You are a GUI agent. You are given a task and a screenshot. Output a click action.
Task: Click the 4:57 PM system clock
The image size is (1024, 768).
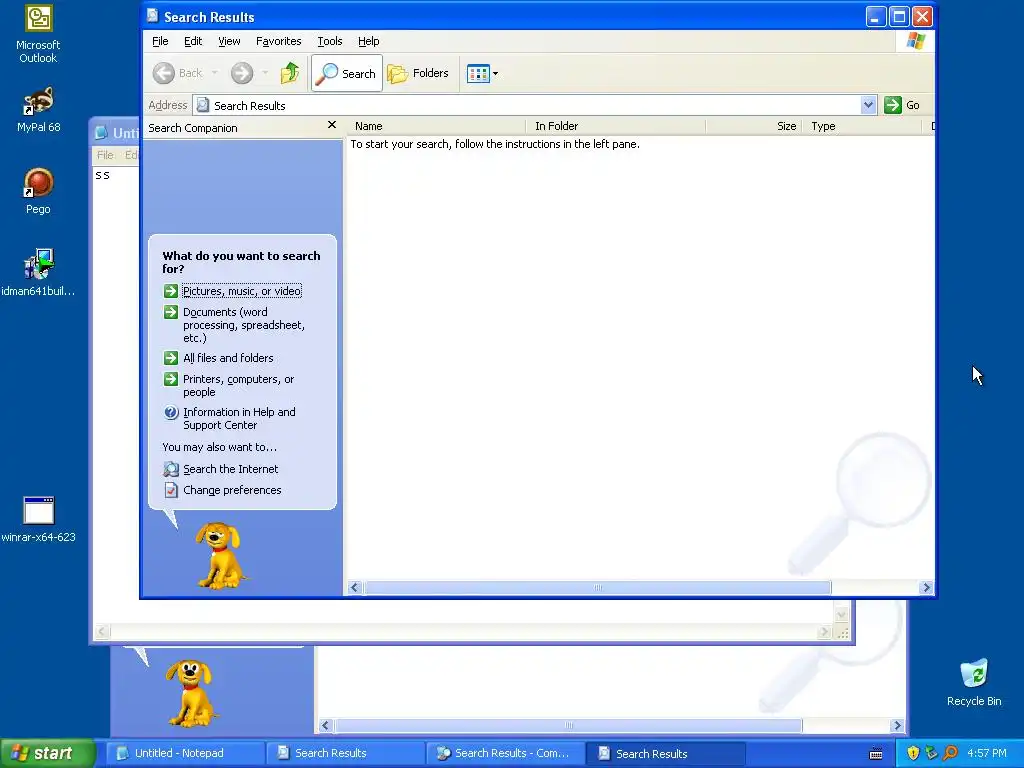pyautogui.click(x=987, y=753)
